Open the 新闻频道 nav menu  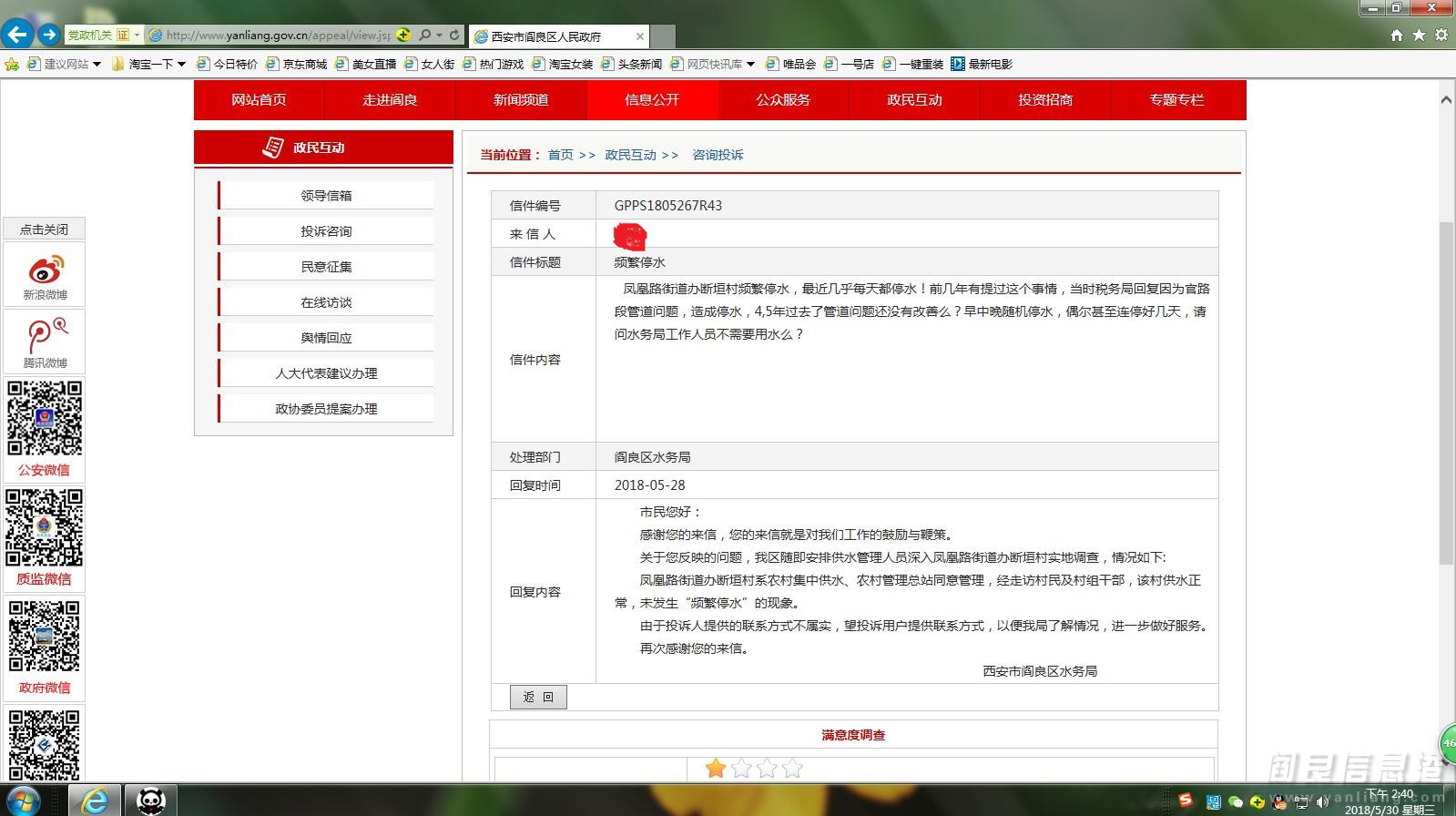click(x=521, y=100)
